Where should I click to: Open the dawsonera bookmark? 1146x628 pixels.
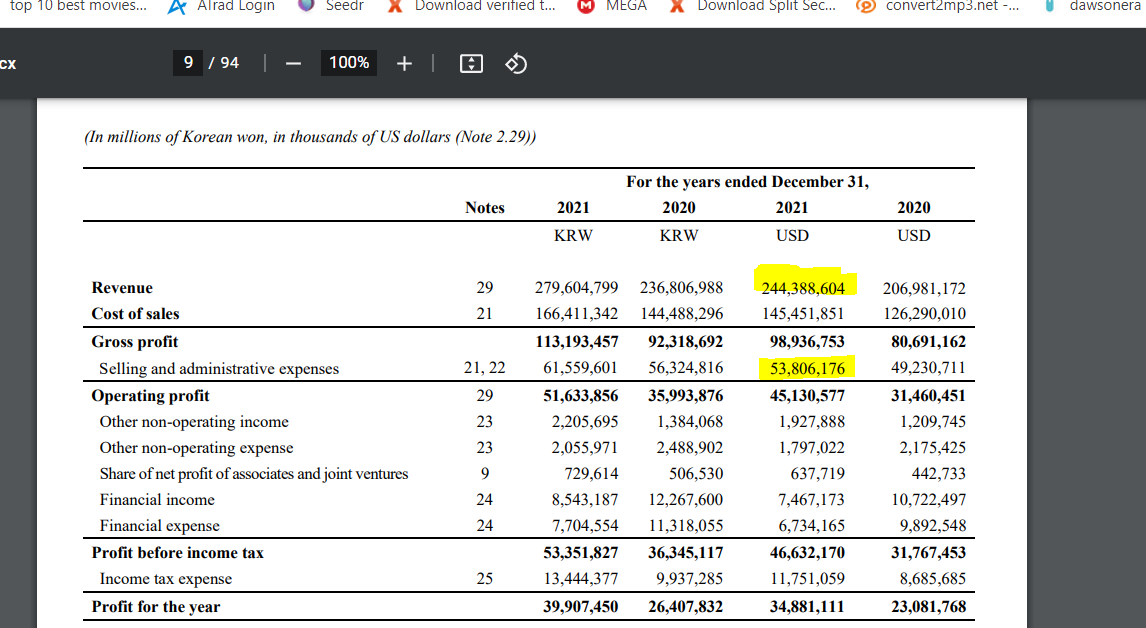(1093, 6)
